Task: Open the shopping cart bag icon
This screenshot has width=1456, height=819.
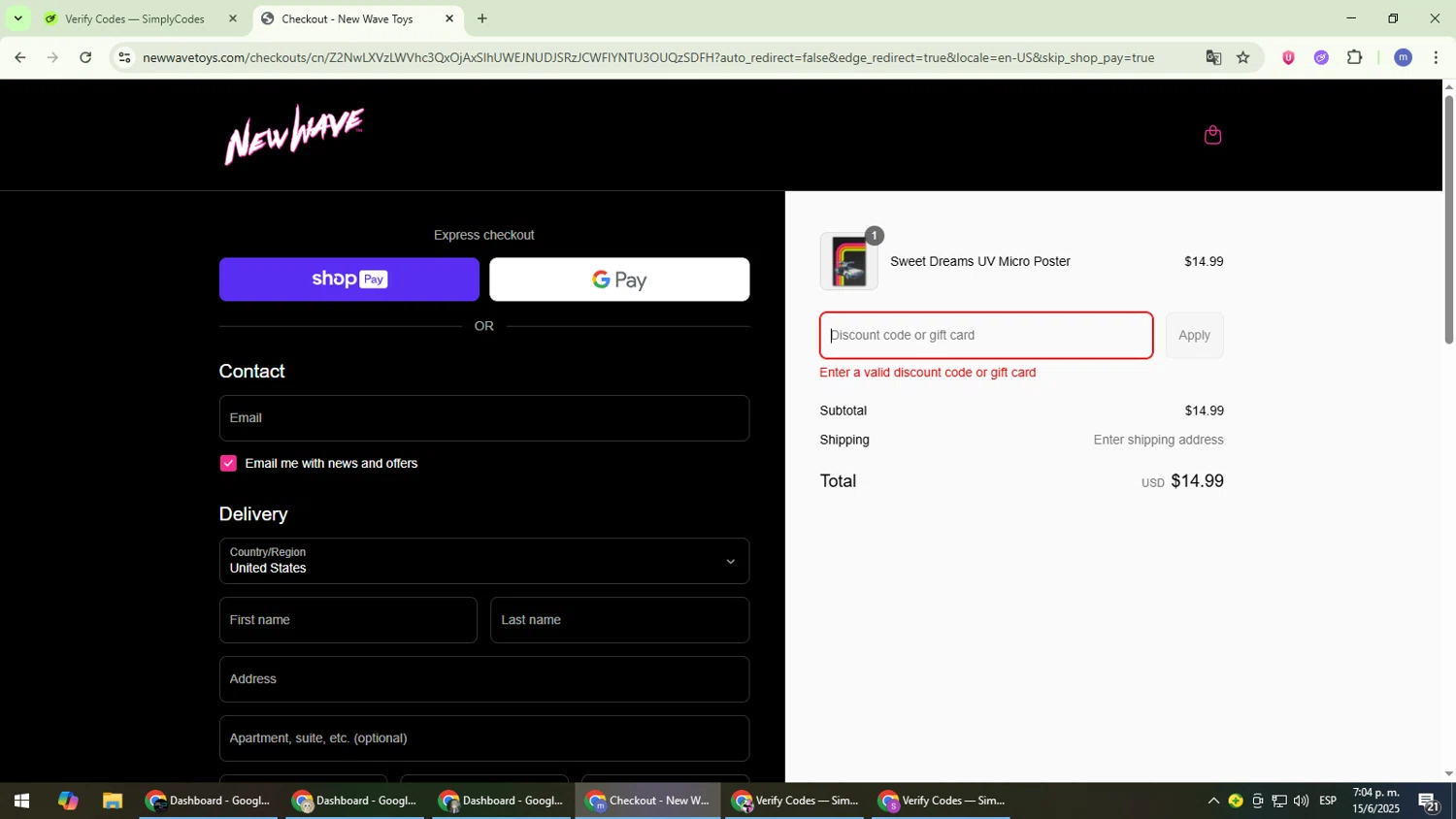Action: click(1212, 135)
